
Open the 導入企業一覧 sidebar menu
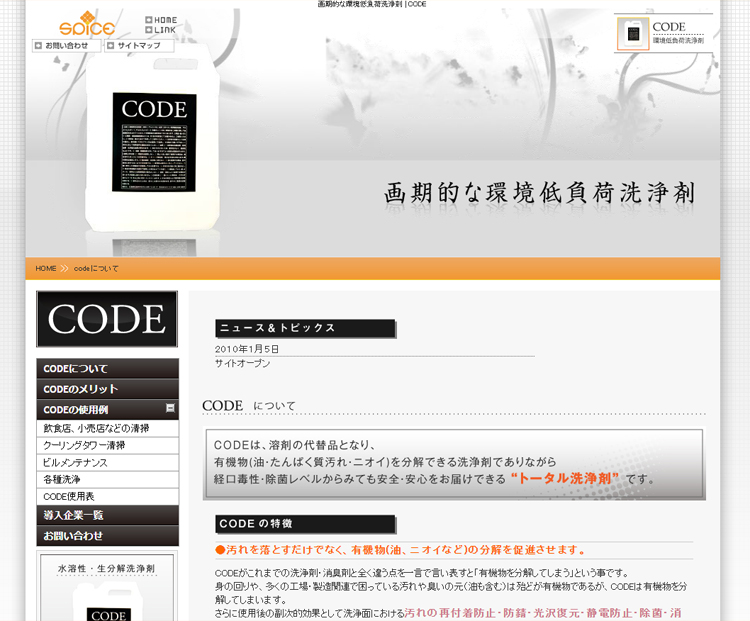tap(108, 515)
